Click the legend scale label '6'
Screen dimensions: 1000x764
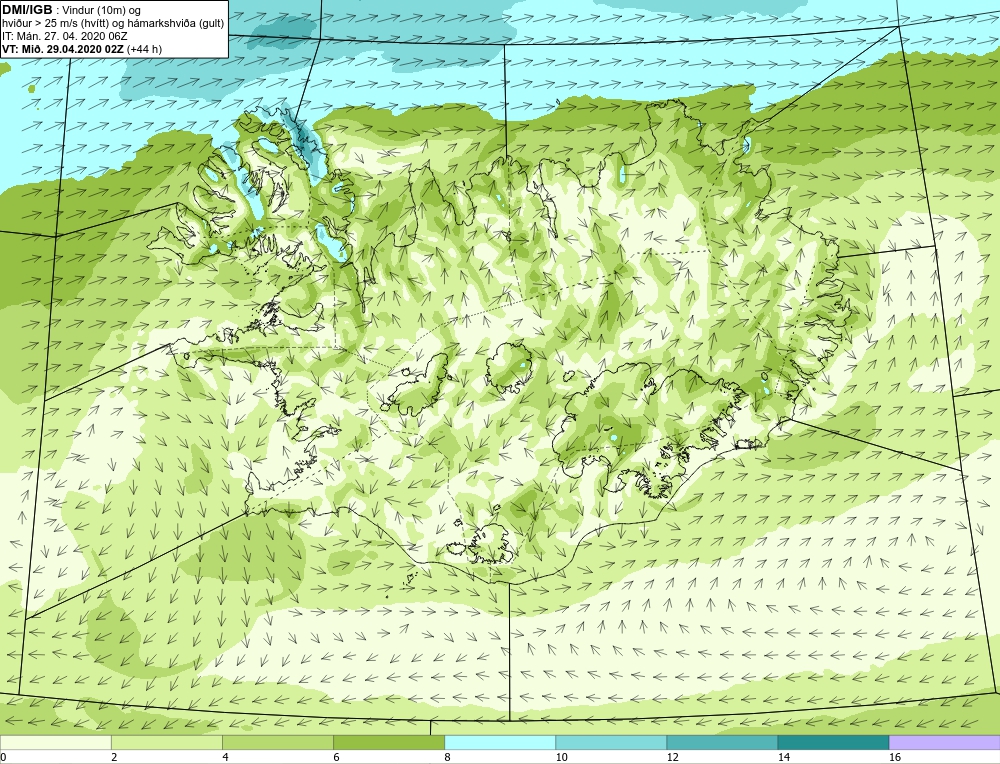tap(336, 757)
